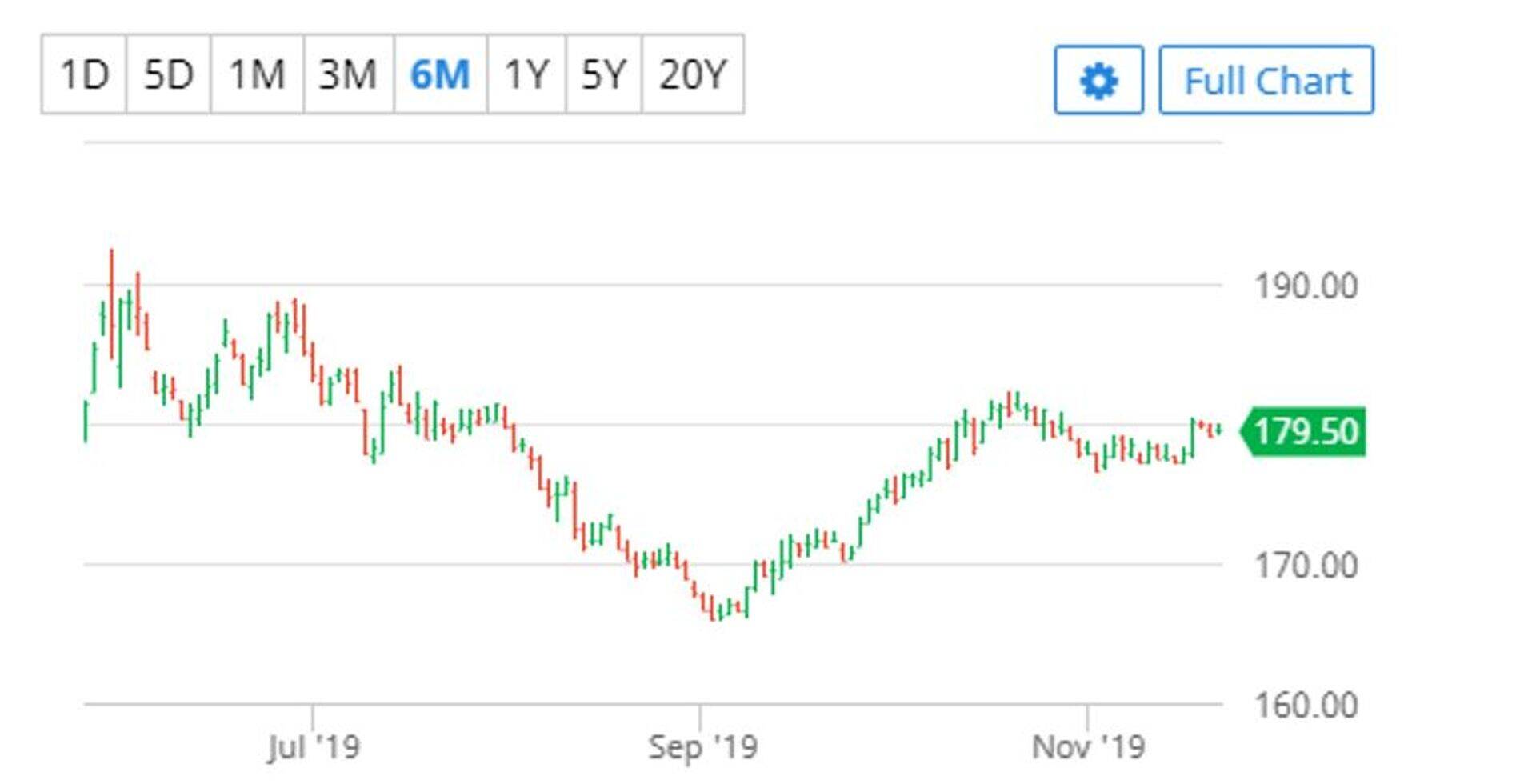Viewport: 1536px width, 784px height.
Task: Switch chart to 1Y range
Action: 526,74
